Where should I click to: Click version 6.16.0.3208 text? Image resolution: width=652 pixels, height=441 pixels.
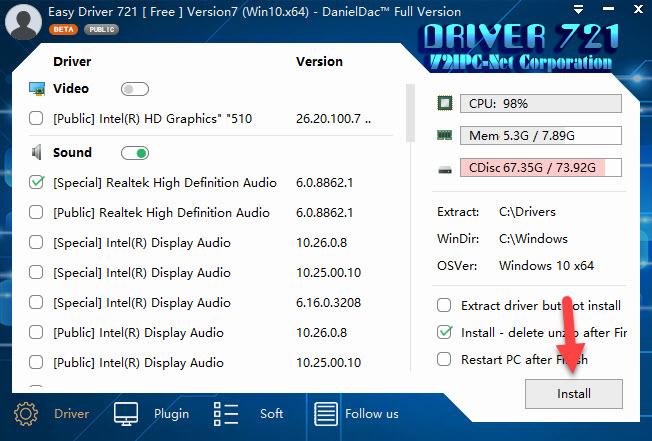coord(328,303)
